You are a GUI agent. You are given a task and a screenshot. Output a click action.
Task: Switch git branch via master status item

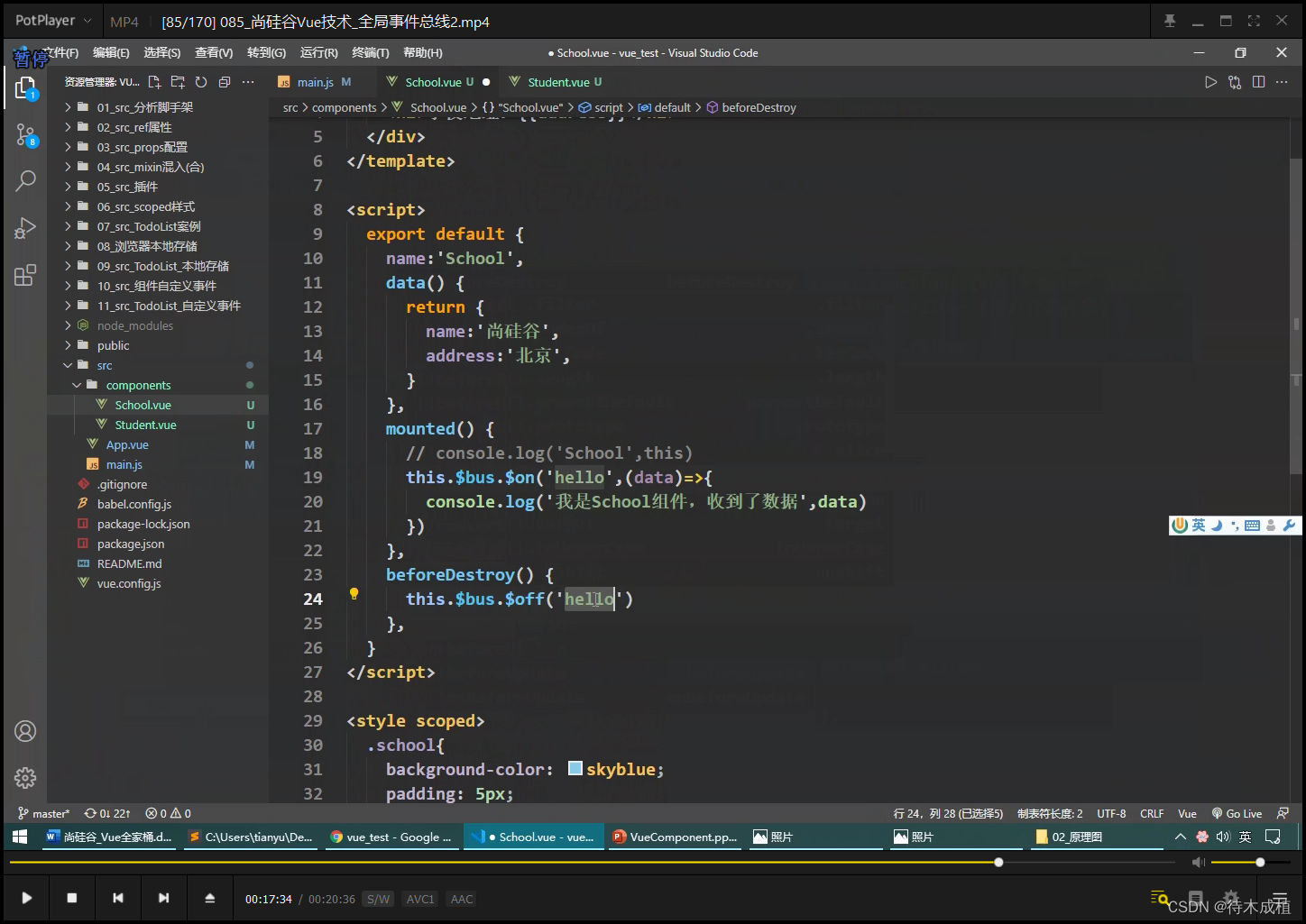pyautogui.click(x=44, y=813)
